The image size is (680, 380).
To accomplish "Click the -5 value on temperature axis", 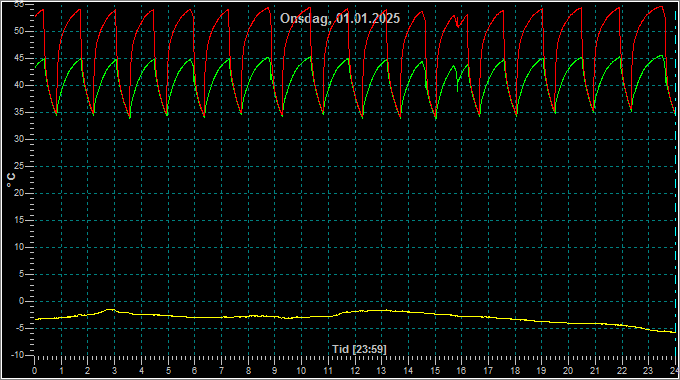I will 20,328.
